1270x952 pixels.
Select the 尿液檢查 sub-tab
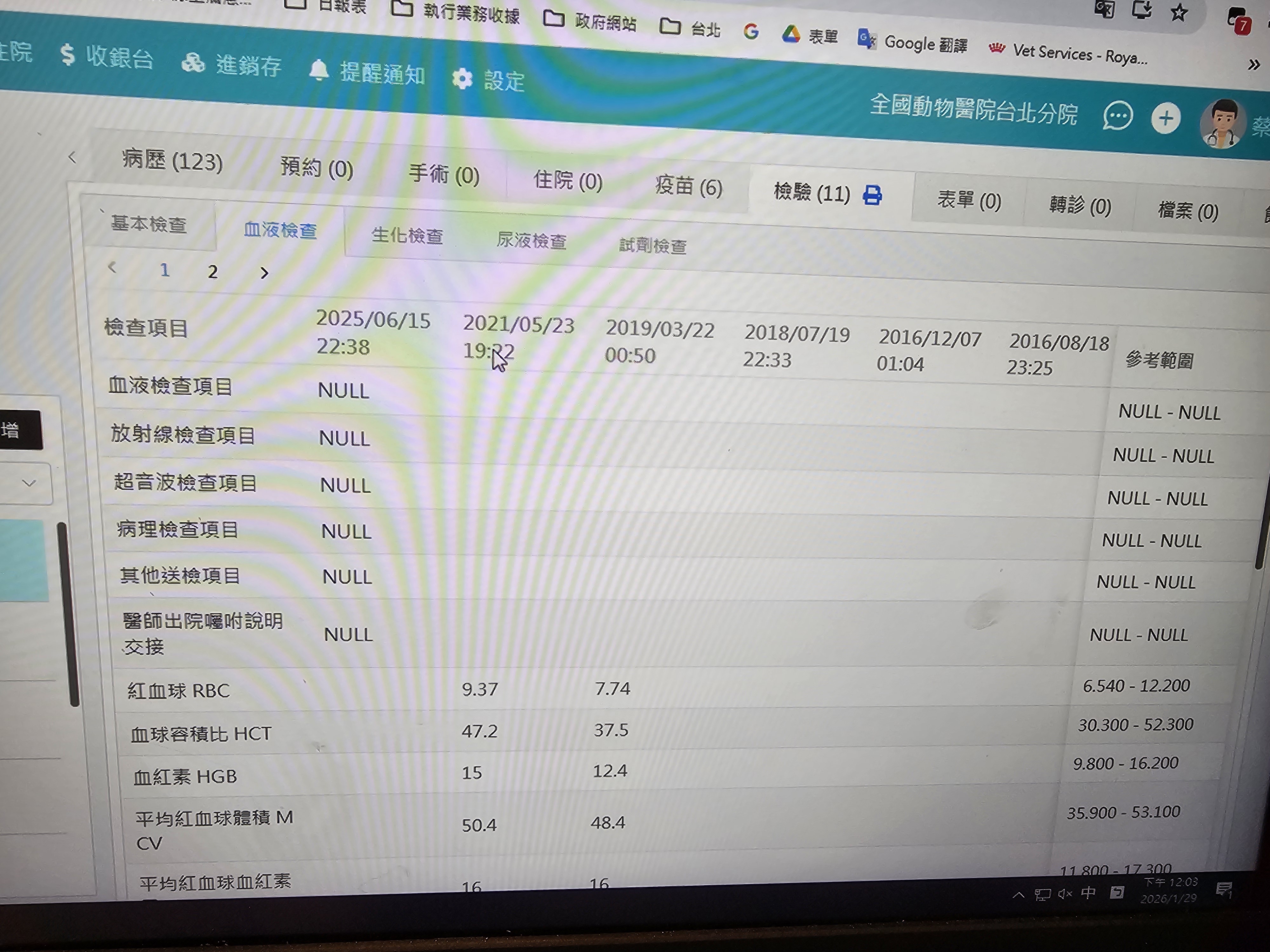click(x=531, y=241)
